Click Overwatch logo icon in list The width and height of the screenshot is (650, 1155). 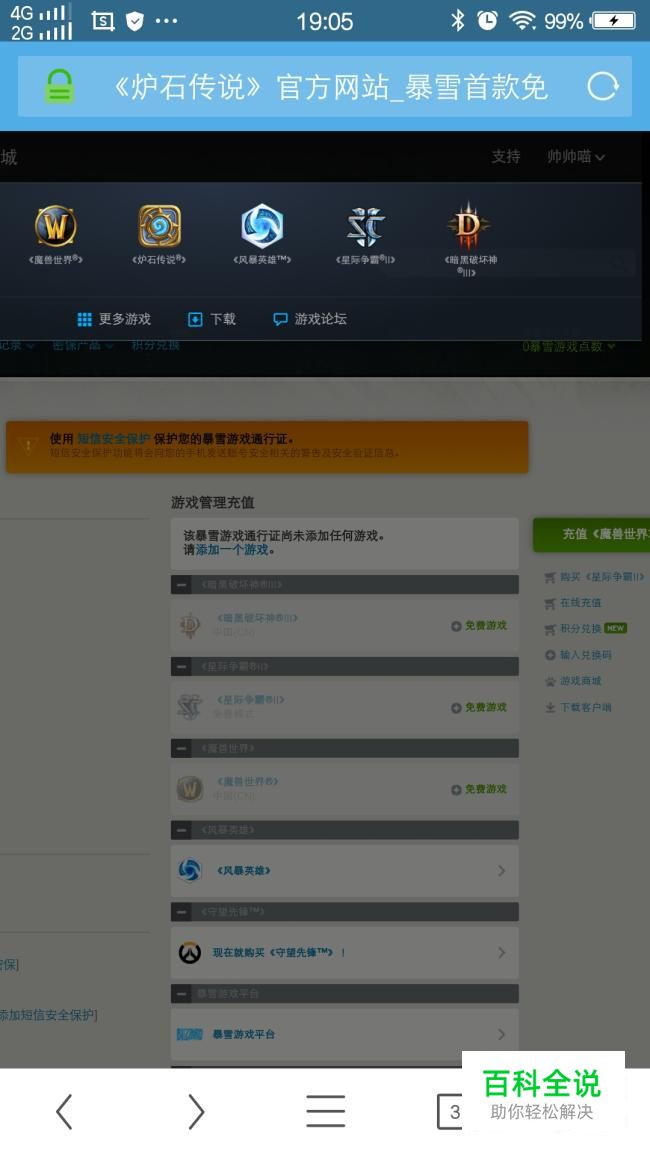[190, 952]
